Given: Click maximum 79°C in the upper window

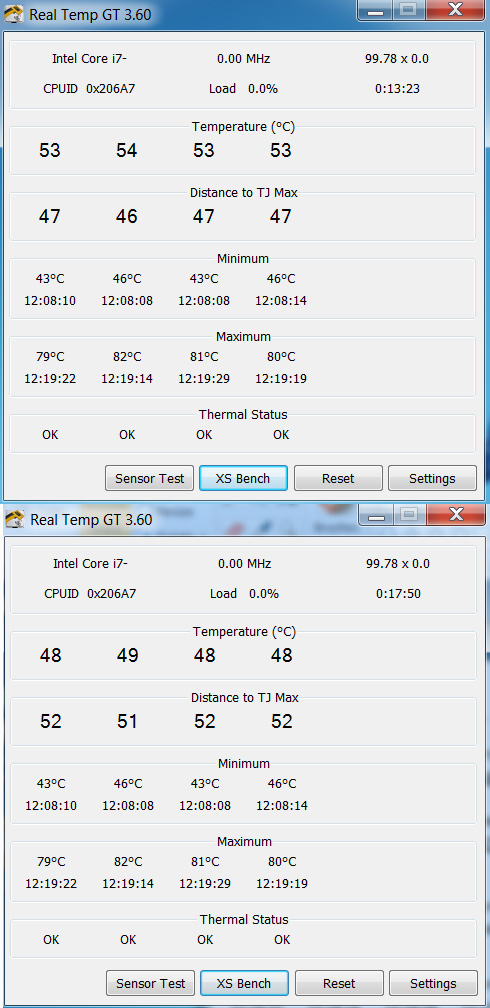Looking at the screenshot, I should click(x=50, y=357).
